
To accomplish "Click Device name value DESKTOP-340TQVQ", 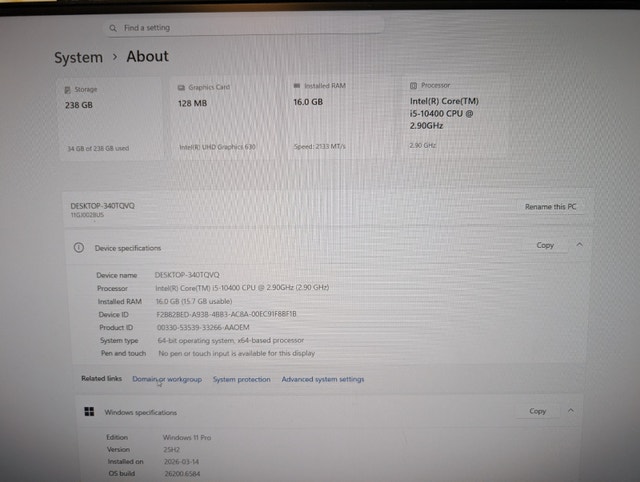I will tap(187, 275).
